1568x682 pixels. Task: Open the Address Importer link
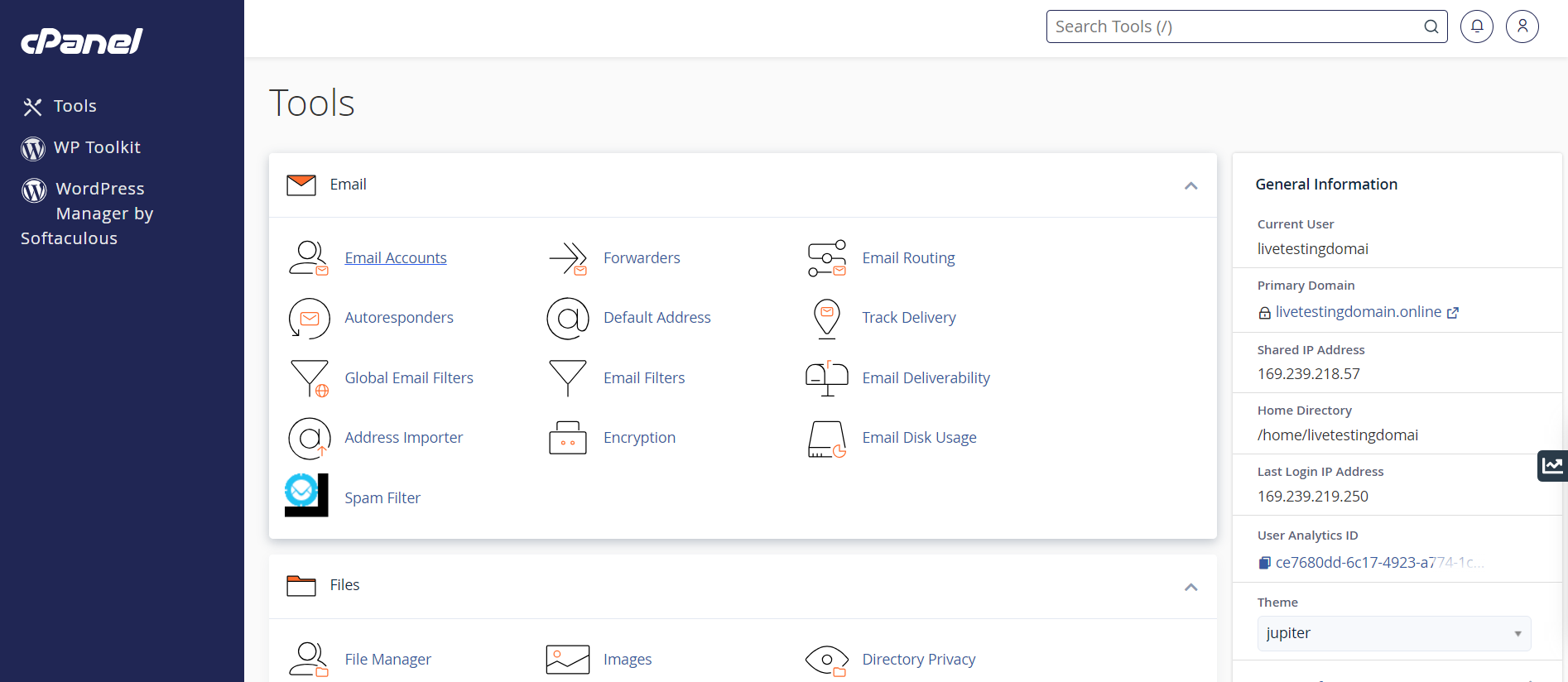click(403, 438)
